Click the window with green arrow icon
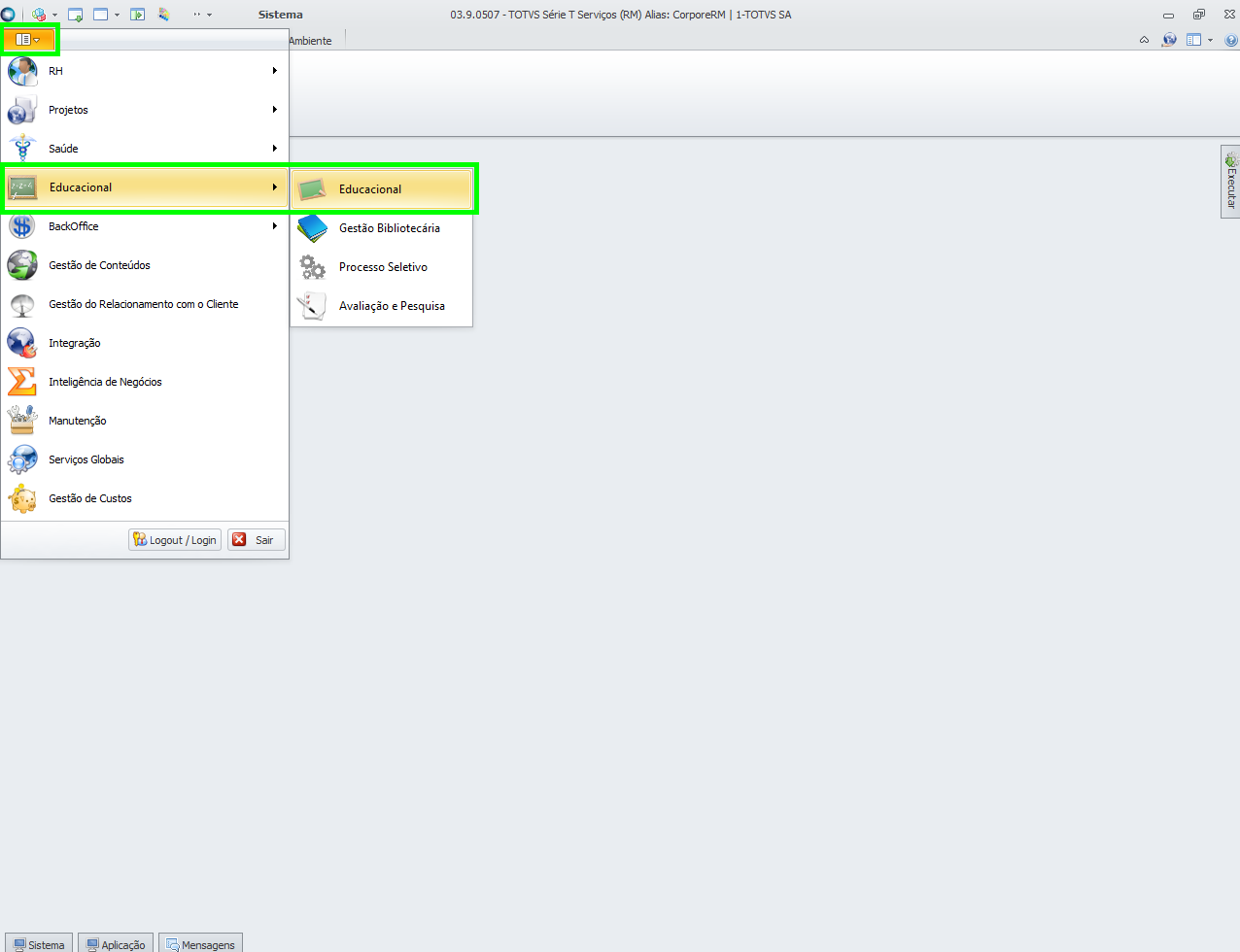This screenshot has width=1240, height=952. tap(75, 15)
